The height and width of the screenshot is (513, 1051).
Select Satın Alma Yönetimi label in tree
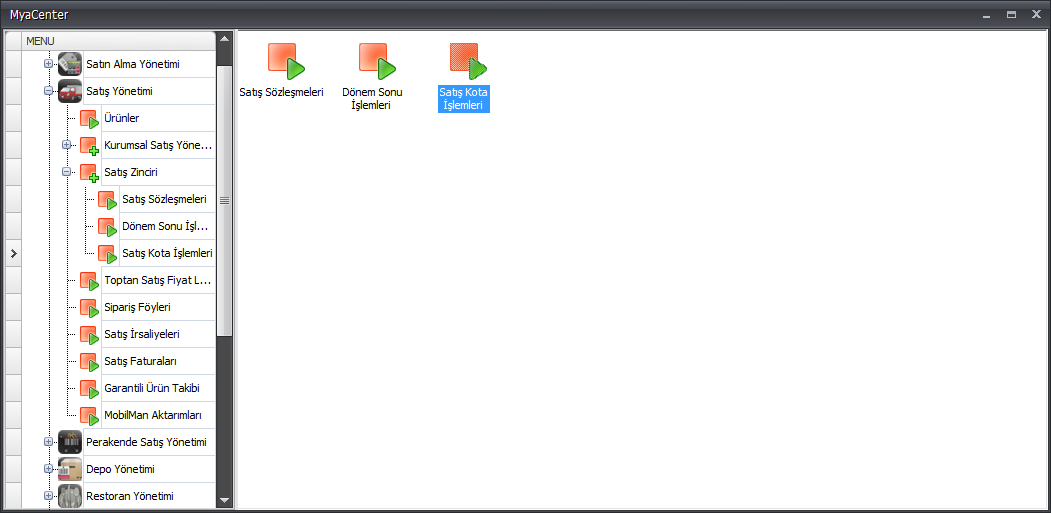[x=133, y=64]
